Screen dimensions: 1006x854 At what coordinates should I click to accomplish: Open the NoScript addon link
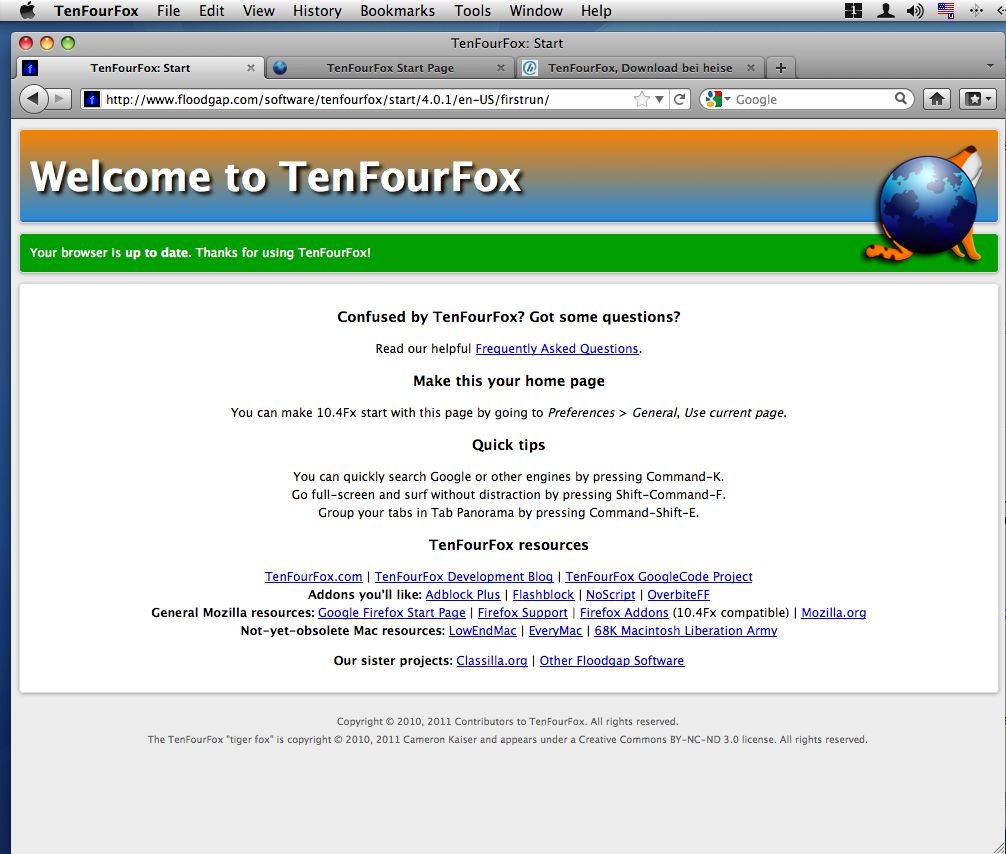tap(610, 594)
